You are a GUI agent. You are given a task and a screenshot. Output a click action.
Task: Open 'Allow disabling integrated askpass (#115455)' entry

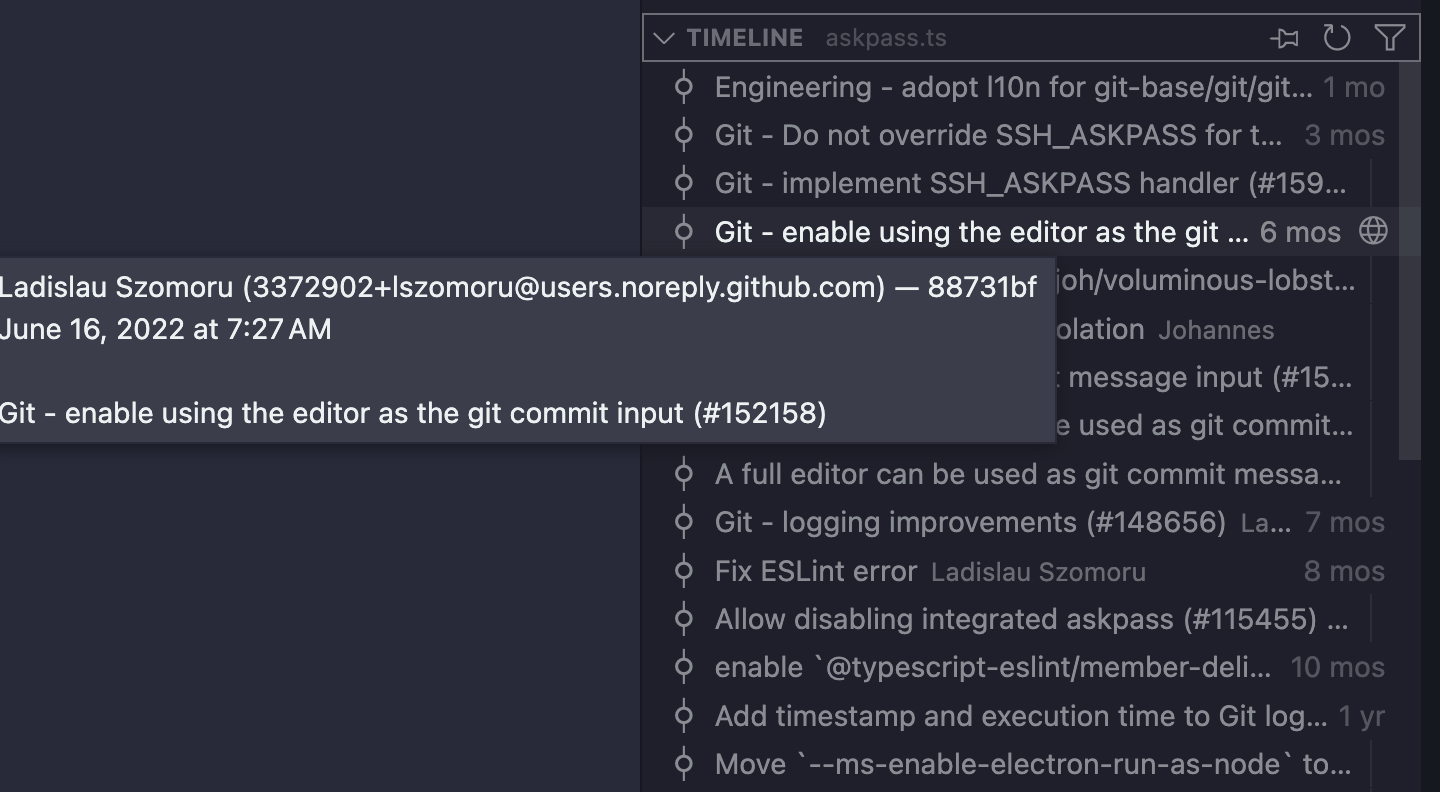[1000, 619]
